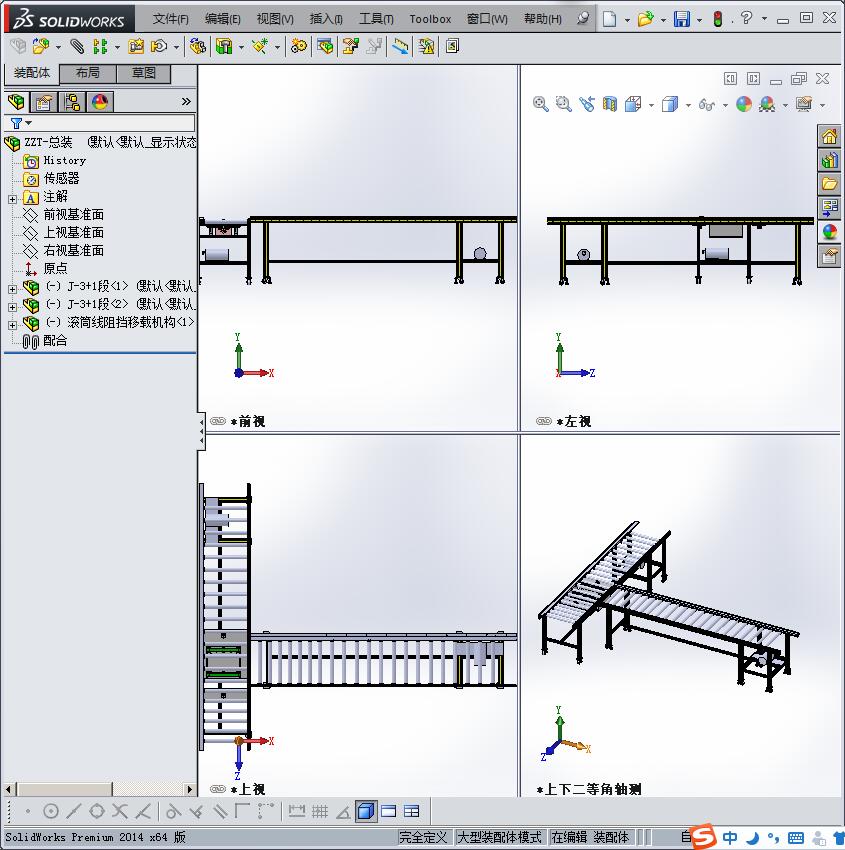Click the Edit Appearance color-ball icon
The width and height of the screenshot is (845, 850).
(x=744, y=104)
